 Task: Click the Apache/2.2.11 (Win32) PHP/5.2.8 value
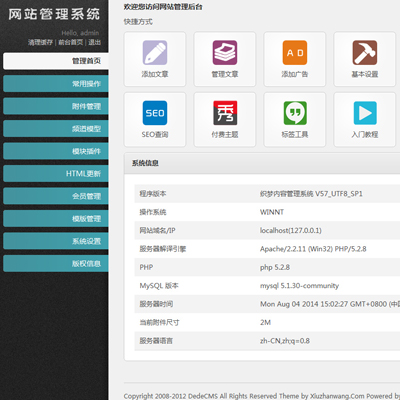[313, 249]
